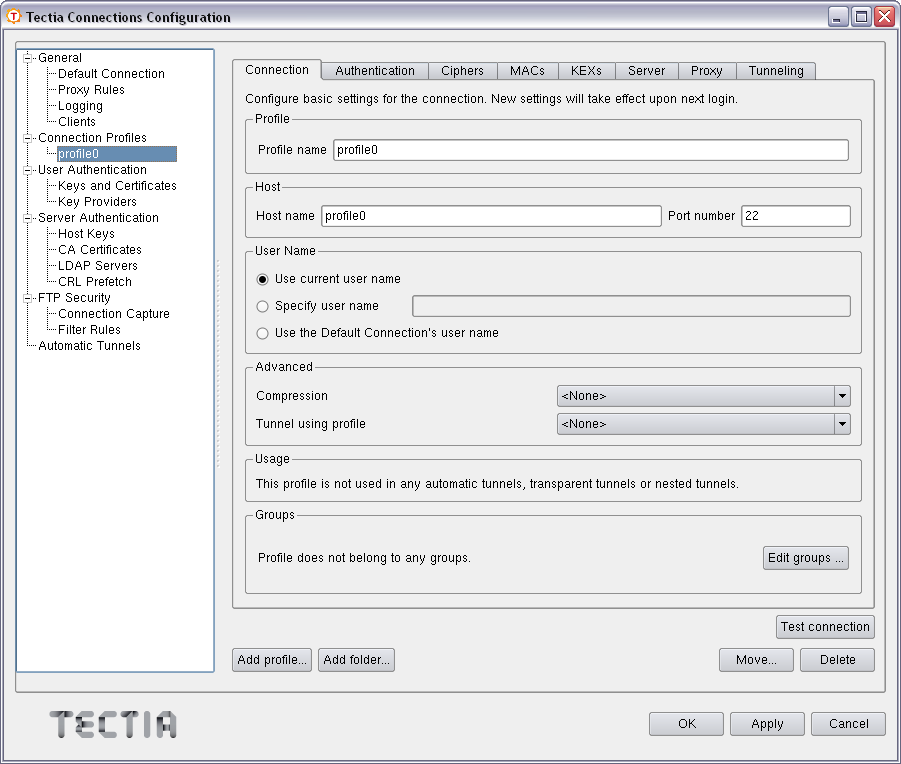Select the MACs tab
The height and width of the screenshot is (764, 901).
527,70
